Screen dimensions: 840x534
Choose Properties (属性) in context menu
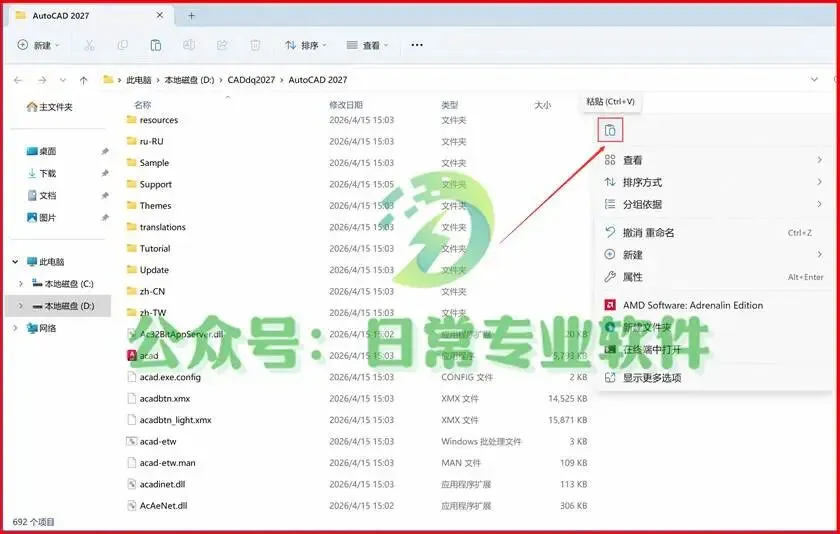coord(714,277)
